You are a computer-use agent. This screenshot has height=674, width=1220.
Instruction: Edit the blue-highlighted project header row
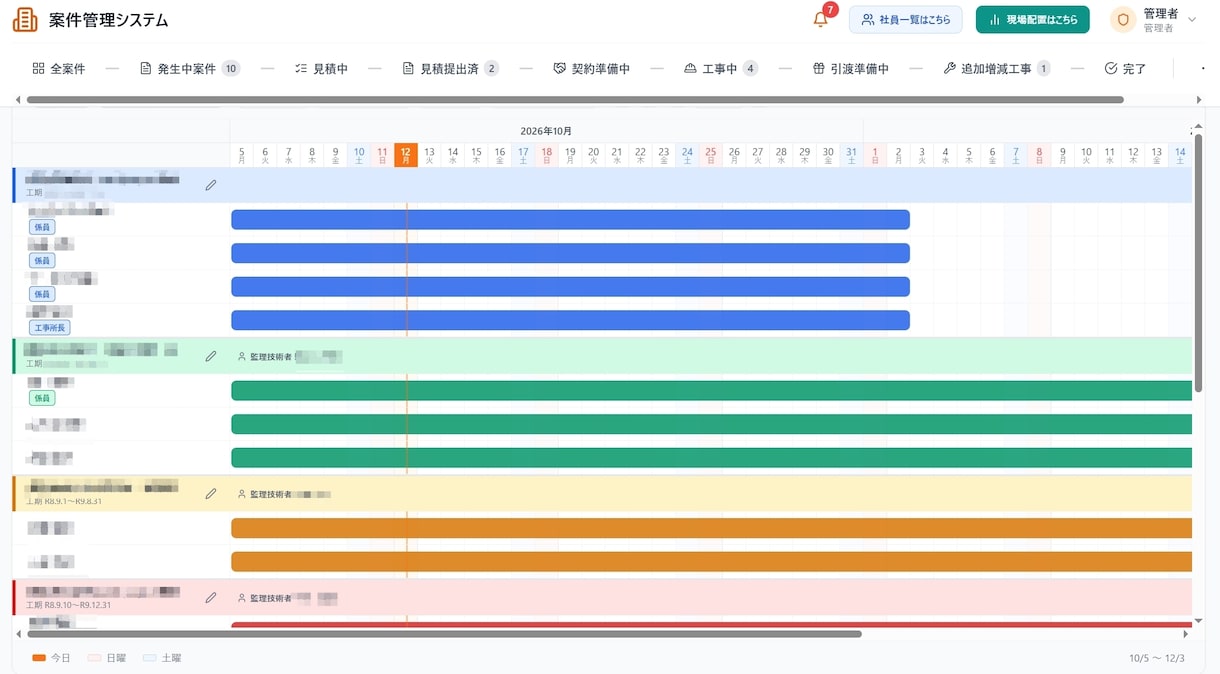pos(211,185)
